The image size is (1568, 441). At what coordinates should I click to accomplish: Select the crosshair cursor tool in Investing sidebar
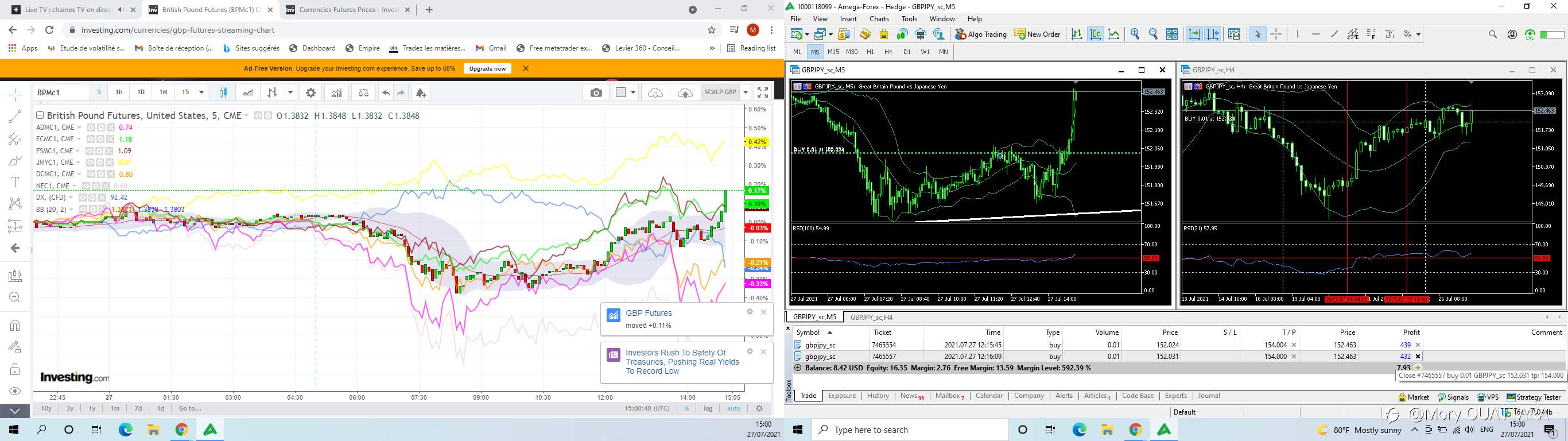(15, 94)
